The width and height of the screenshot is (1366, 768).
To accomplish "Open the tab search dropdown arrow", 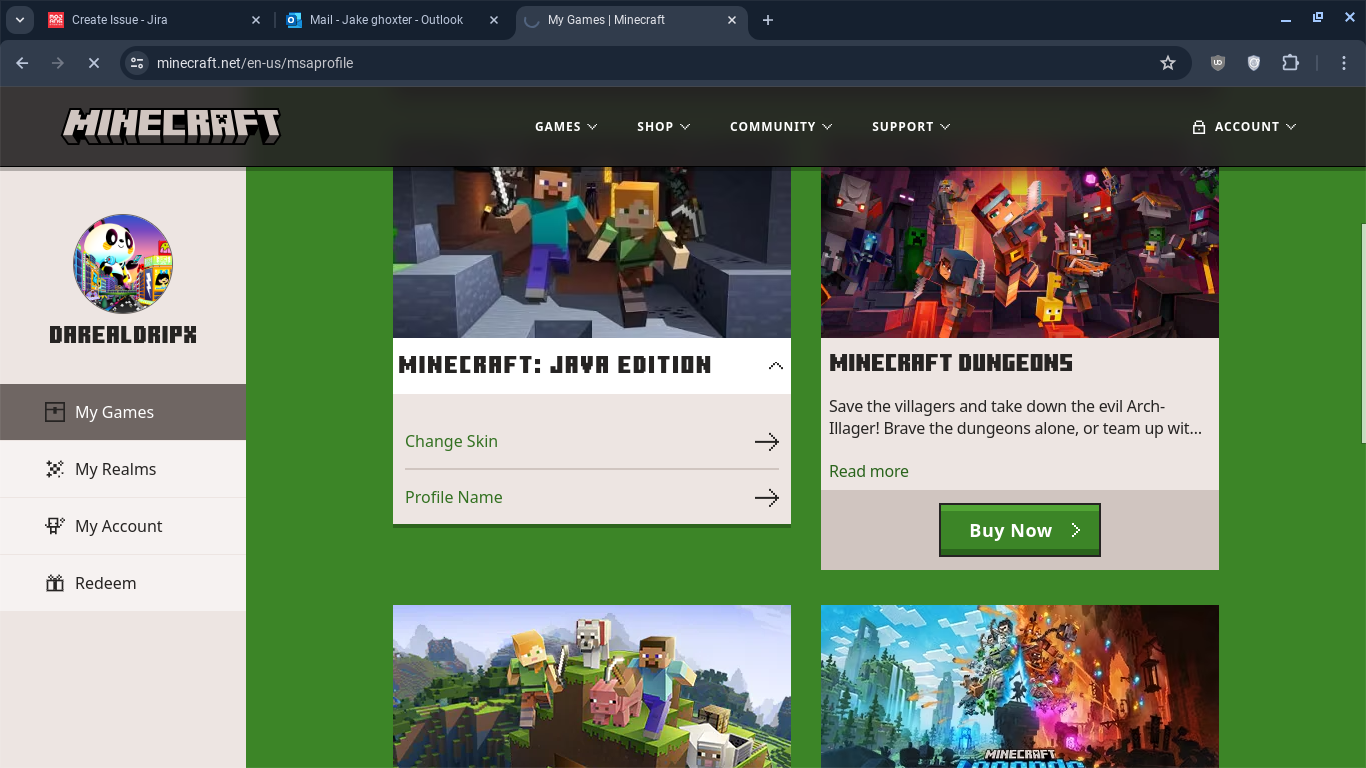I will (19, 20).
